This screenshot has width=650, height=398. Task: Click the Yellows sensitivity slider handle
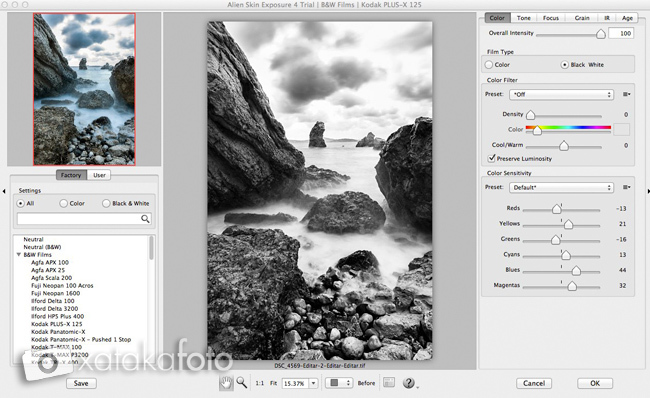tap(568, 224)
